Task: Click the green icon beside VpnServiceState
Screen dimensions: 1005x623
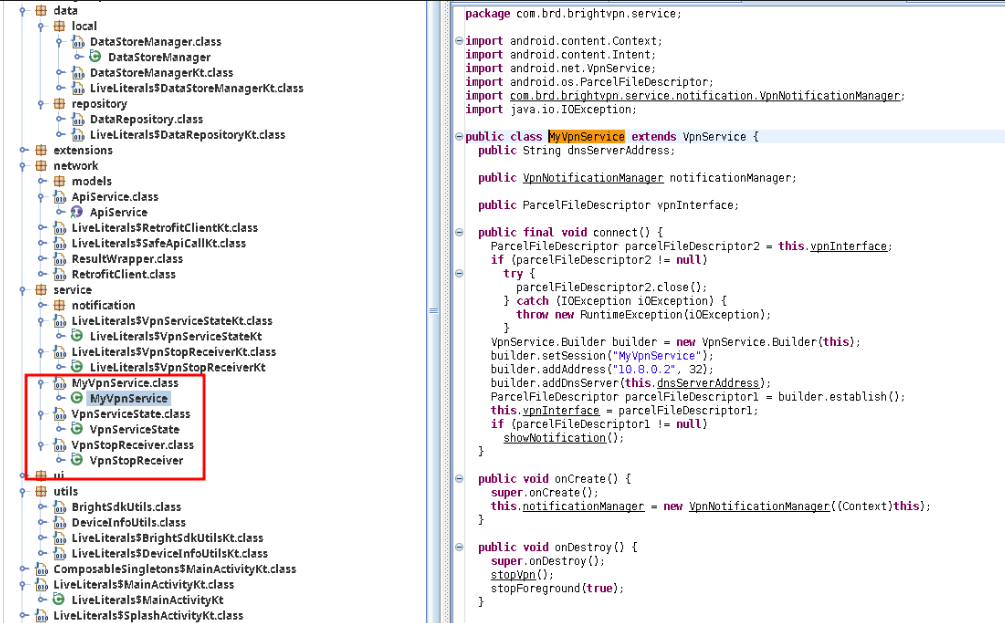Action: coord(77,429)
